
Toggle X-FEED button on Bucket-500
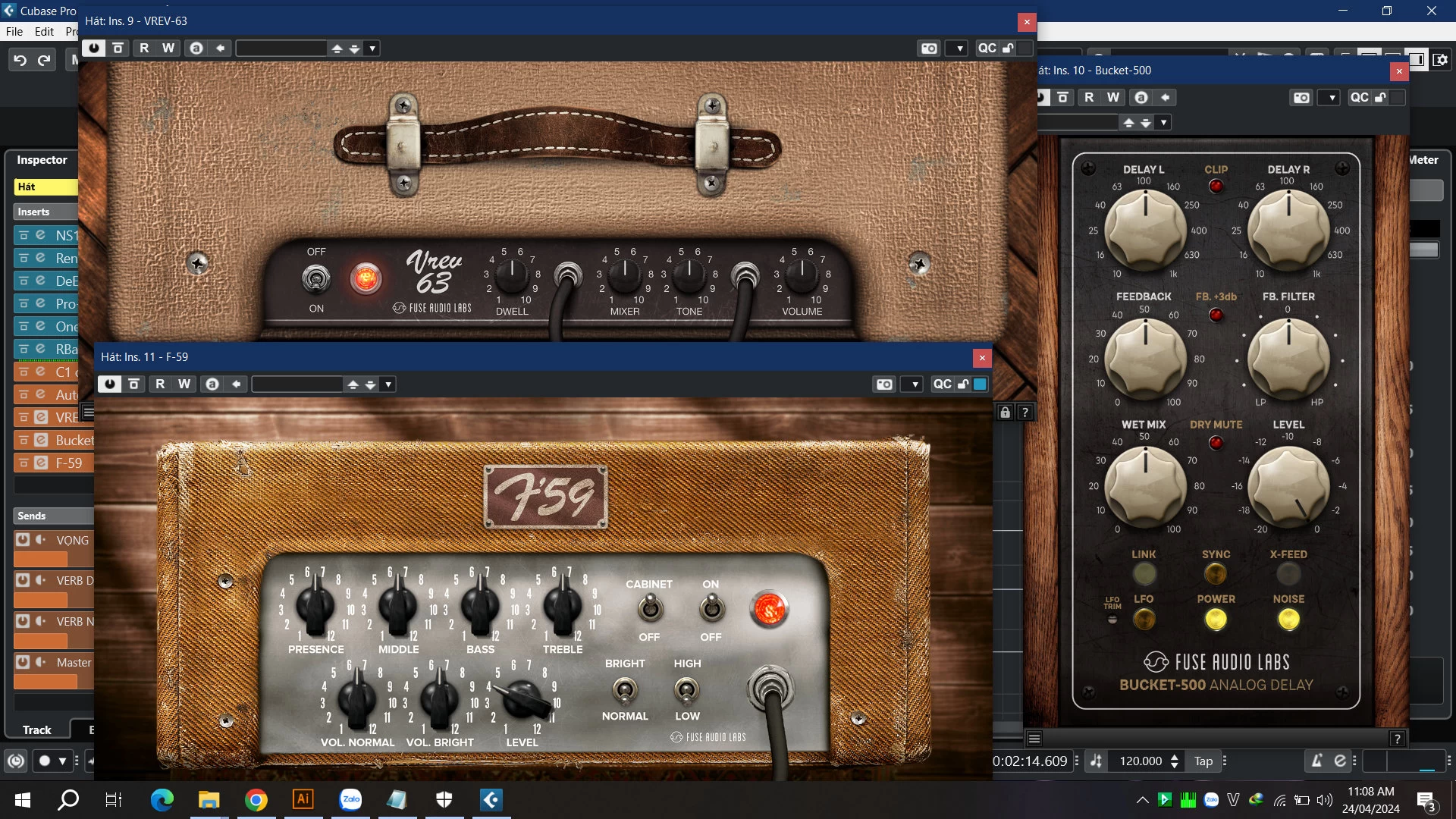pyautogui.click(x=1288, y=574)
